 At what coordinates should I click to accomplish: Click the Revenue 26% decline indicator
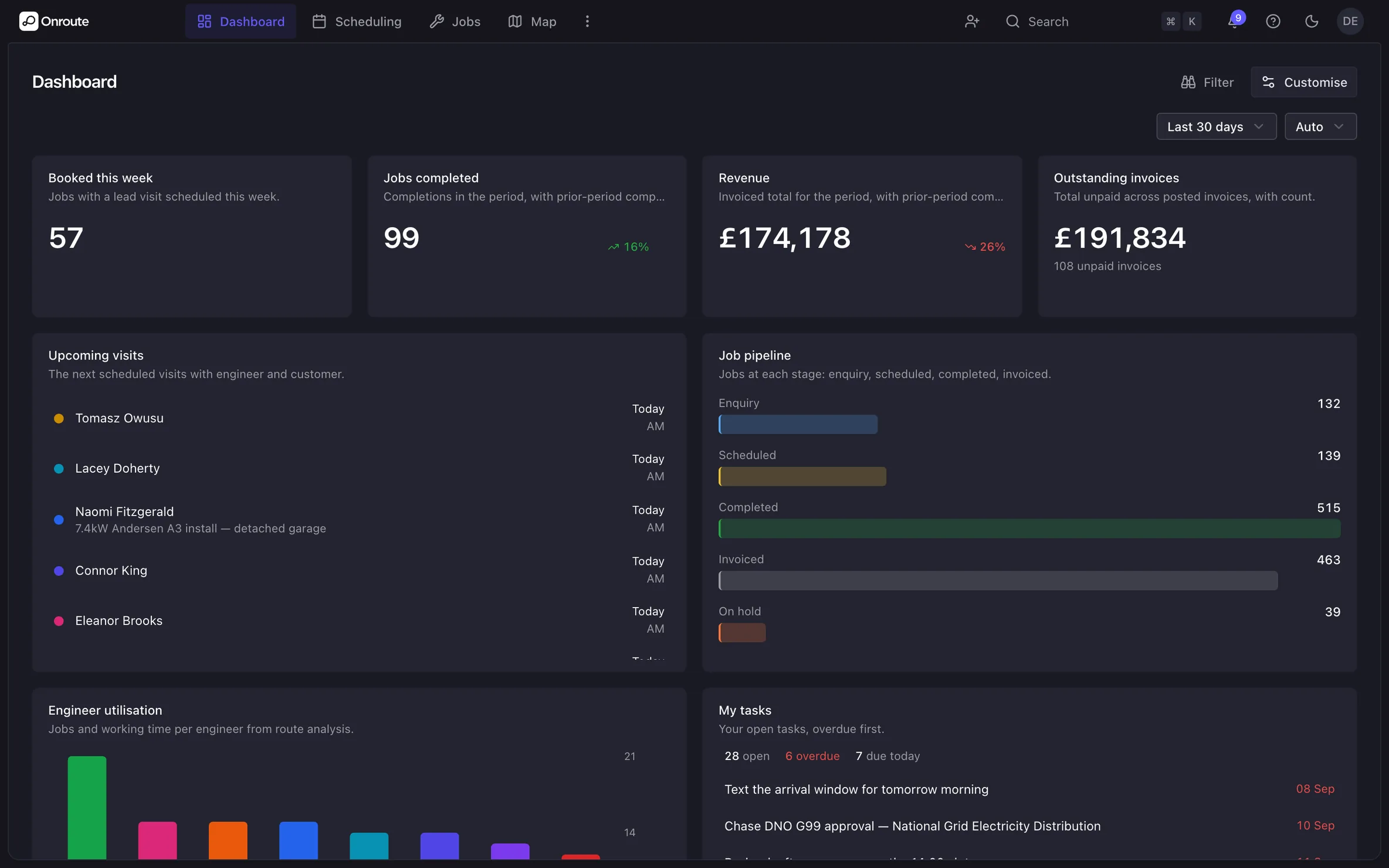coord(985,247)
